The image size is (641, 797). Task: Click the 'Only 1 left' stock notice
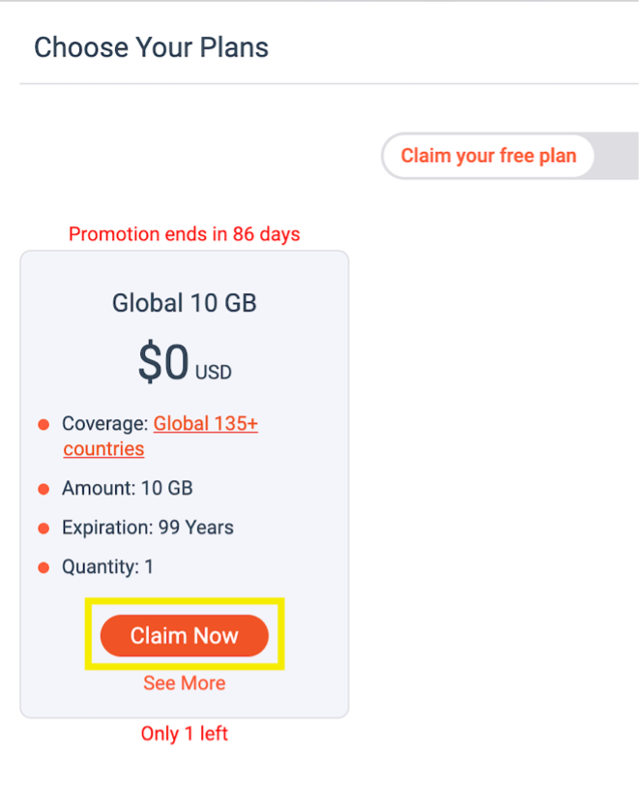coord(184,733)
